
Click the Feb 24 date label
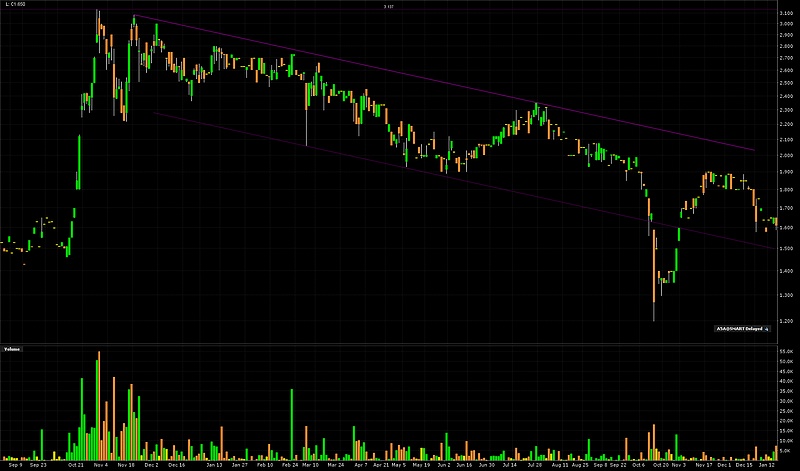[290, 465]
